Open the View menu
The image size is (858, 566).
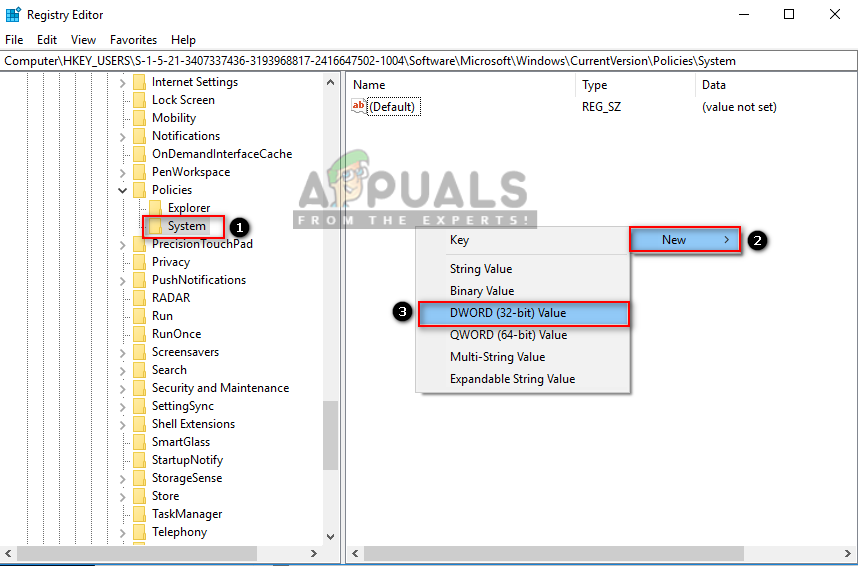[83, 40]
